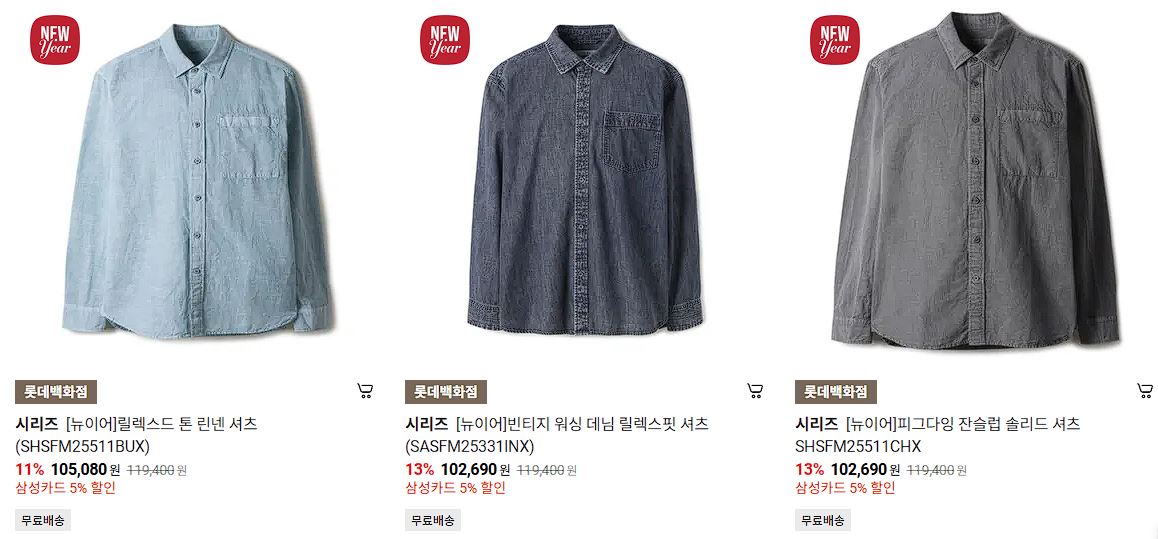Click the 105,080원 sale price
The image size is (1158, 539).
tap(85, 470)
